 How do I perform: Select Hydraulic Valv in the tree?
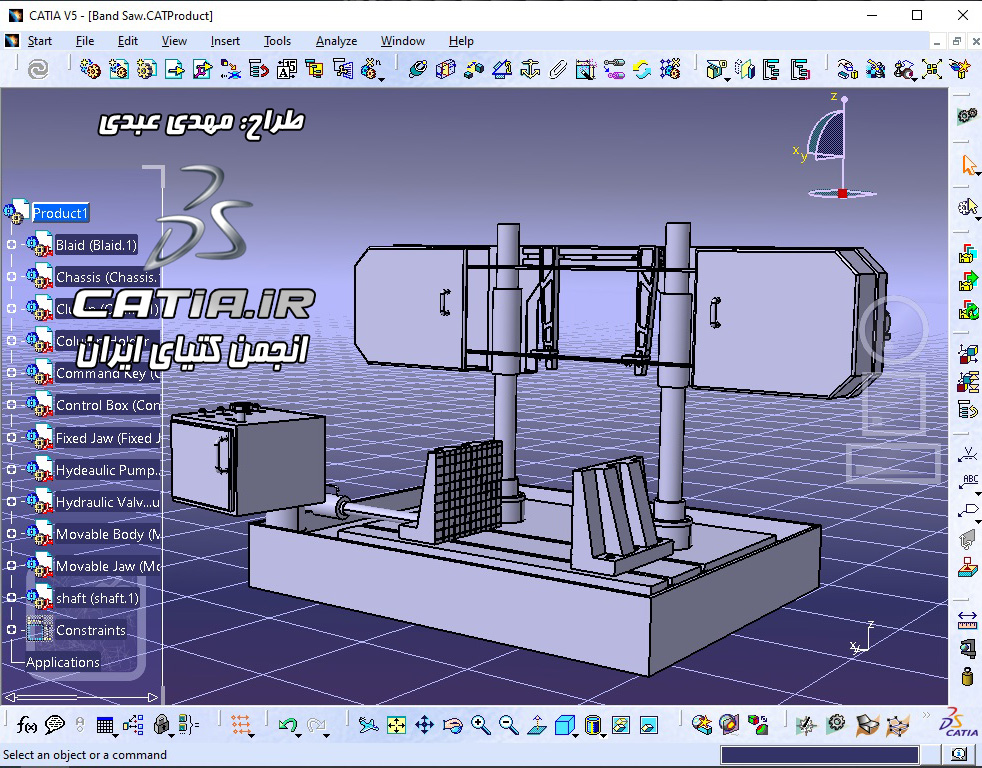(x=107, y=502)
